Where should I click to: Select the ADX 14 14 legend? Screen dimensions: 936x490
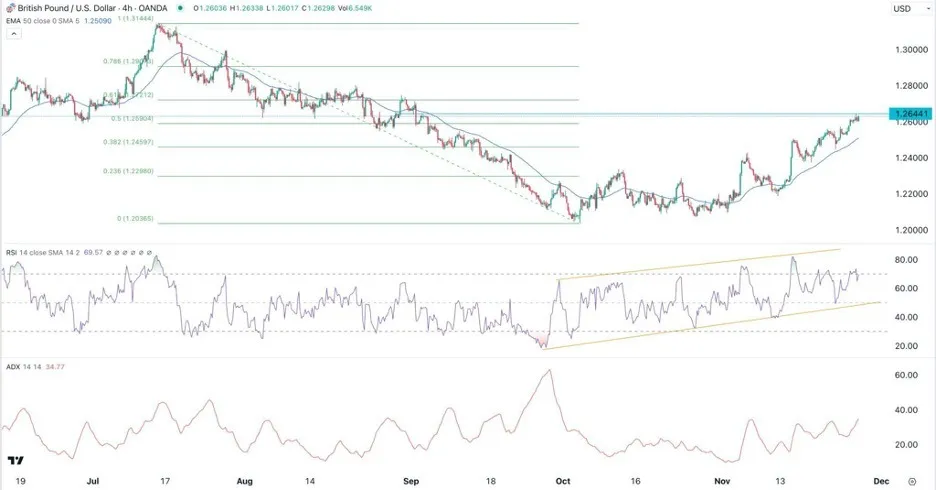click(x=35, y=366)
